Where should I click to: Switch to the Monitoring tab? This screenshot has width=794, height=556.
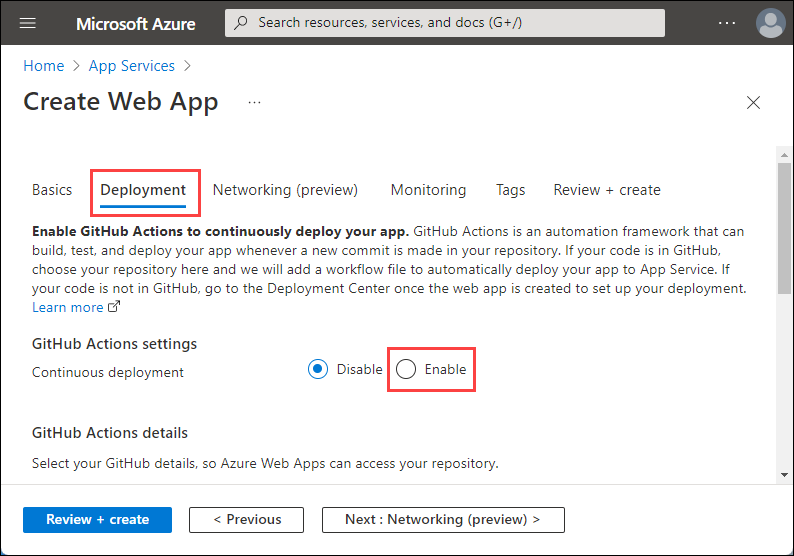tap(428, 190)
